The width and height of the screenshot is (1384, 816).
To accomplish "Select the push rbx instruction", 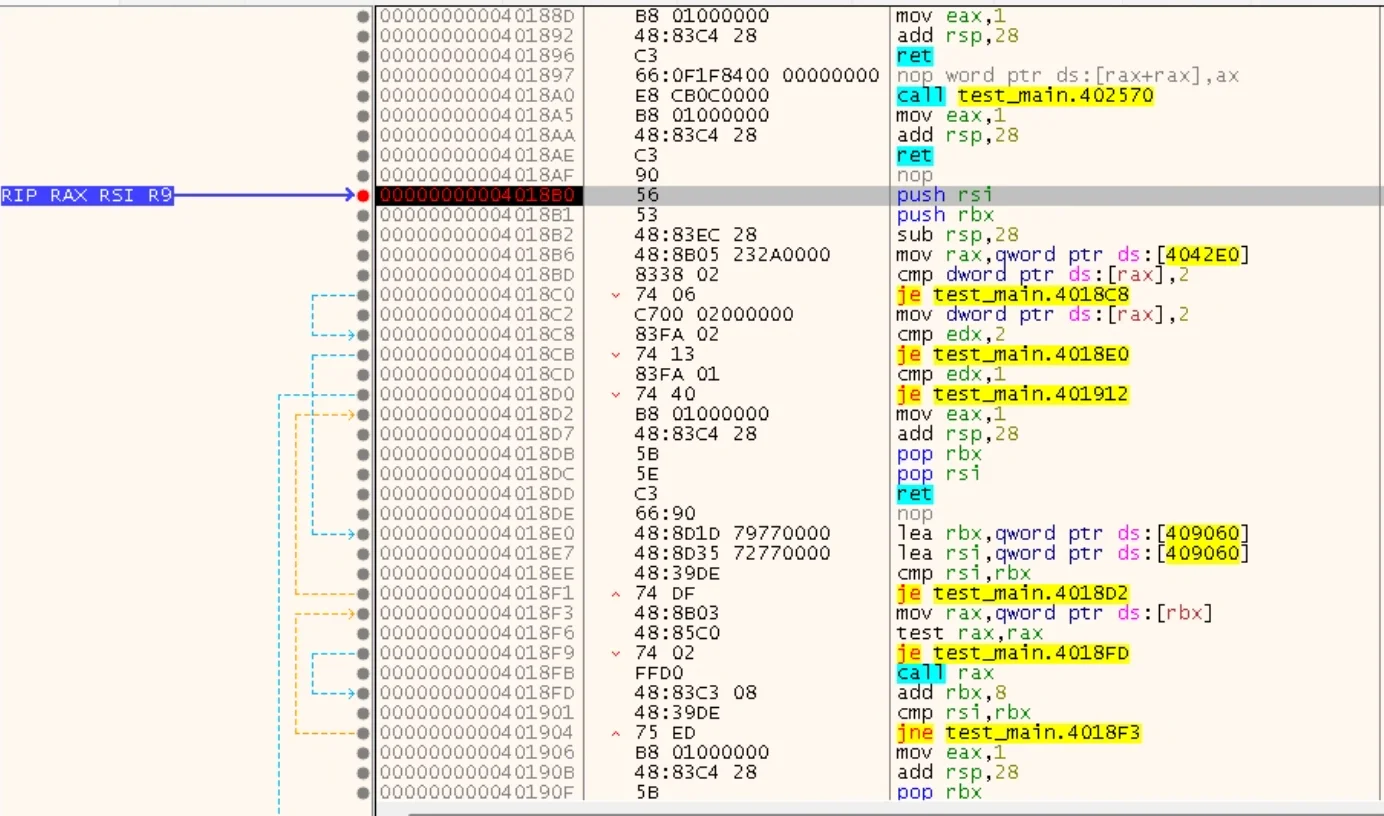I will [x=945, y=215].
